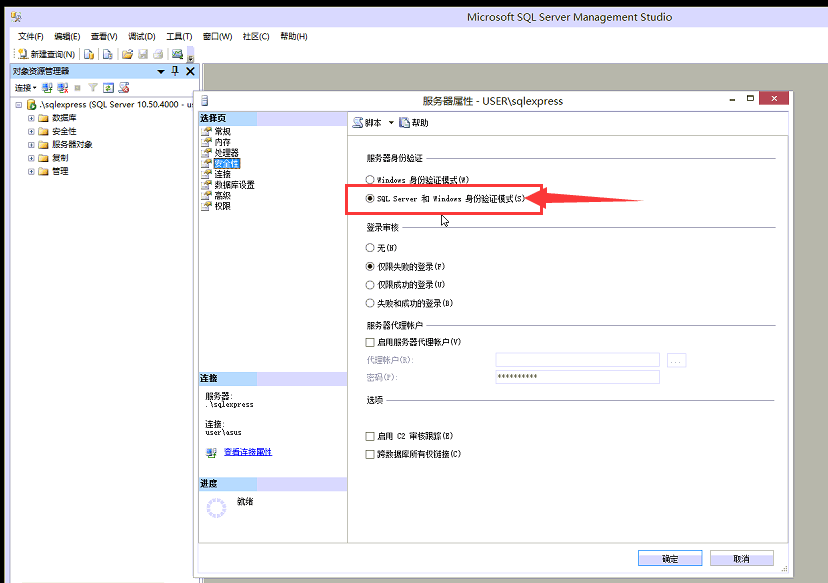This screenshot has width=828, height=583.
Task: Click the 脚本 script button in the dialog
Action: click(x=368, y=123)
